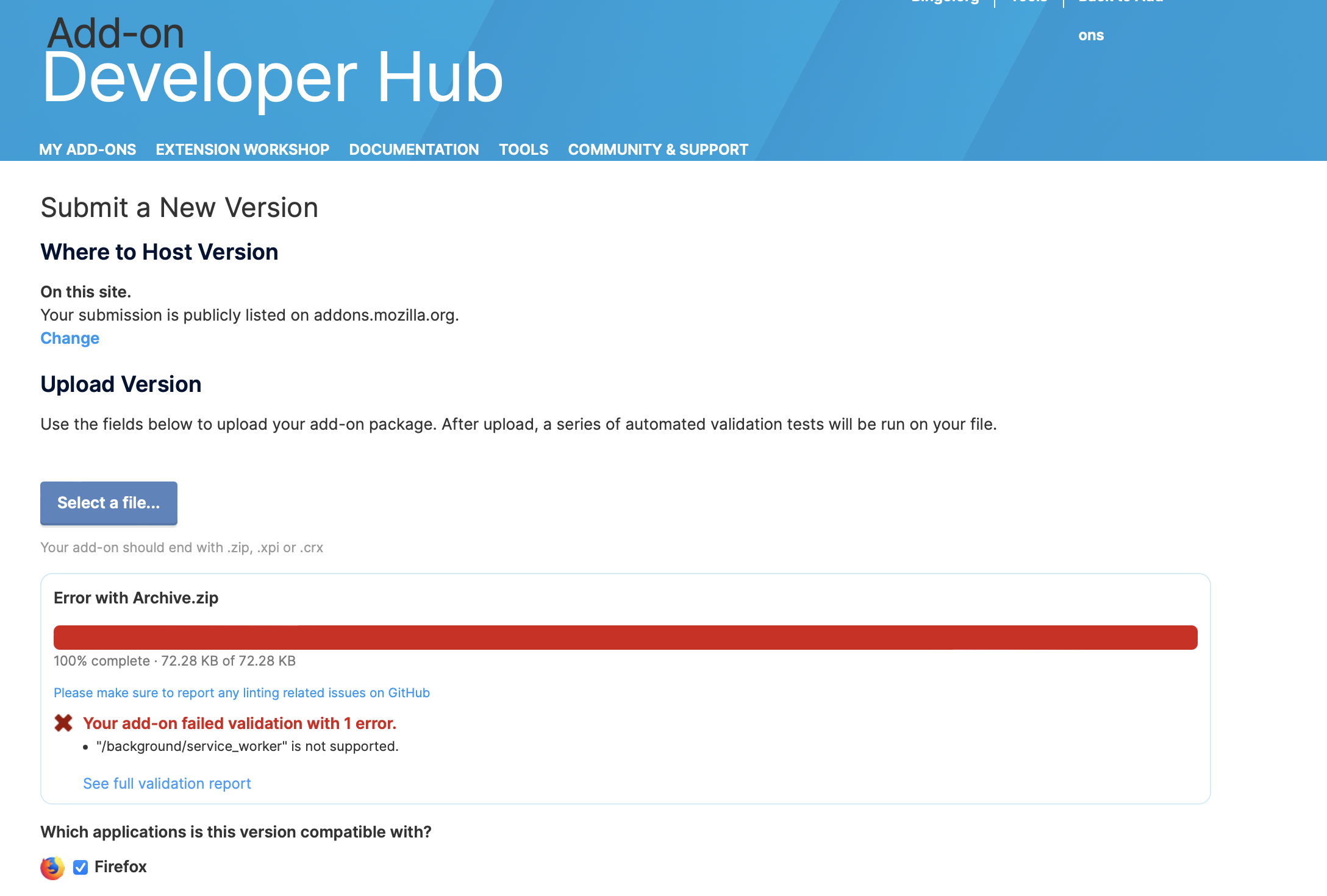The width and height of the screenshot is (1327, 896).
Task: Navigate to DOCUMENTATION
Action: coord(414,149)
